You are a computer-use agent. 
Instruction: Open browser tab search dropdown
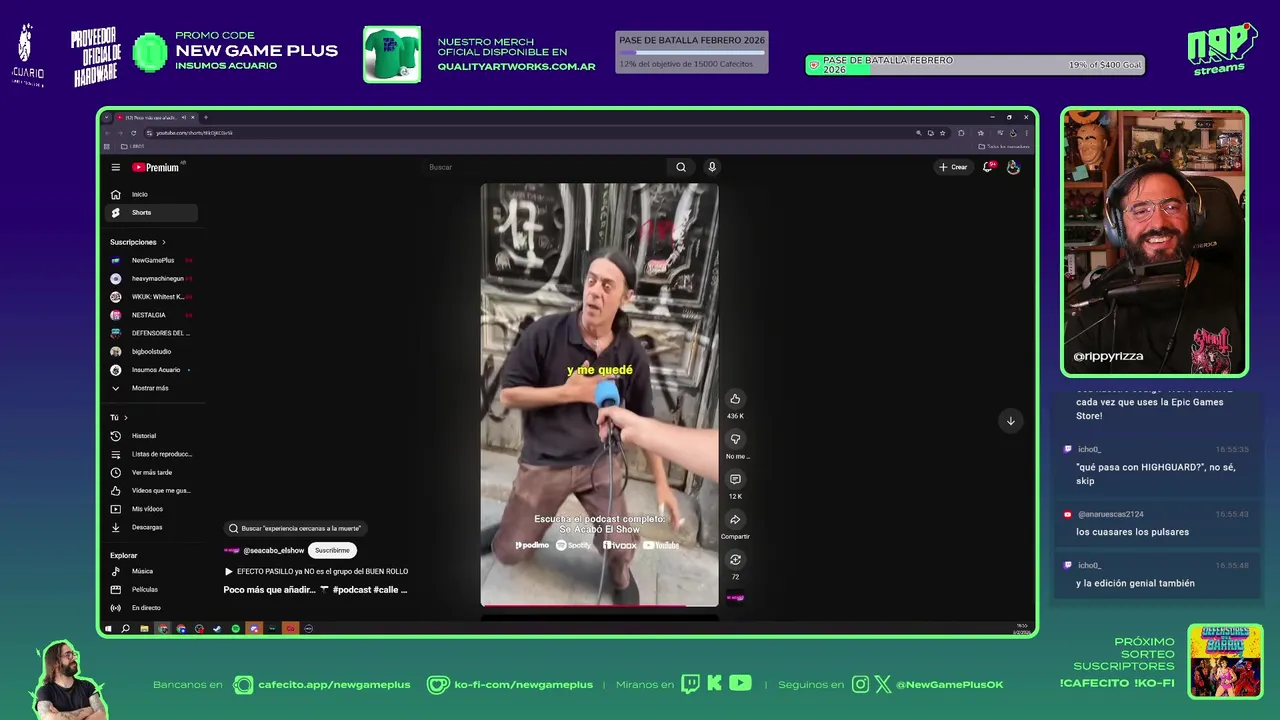[x=107, y=117]
